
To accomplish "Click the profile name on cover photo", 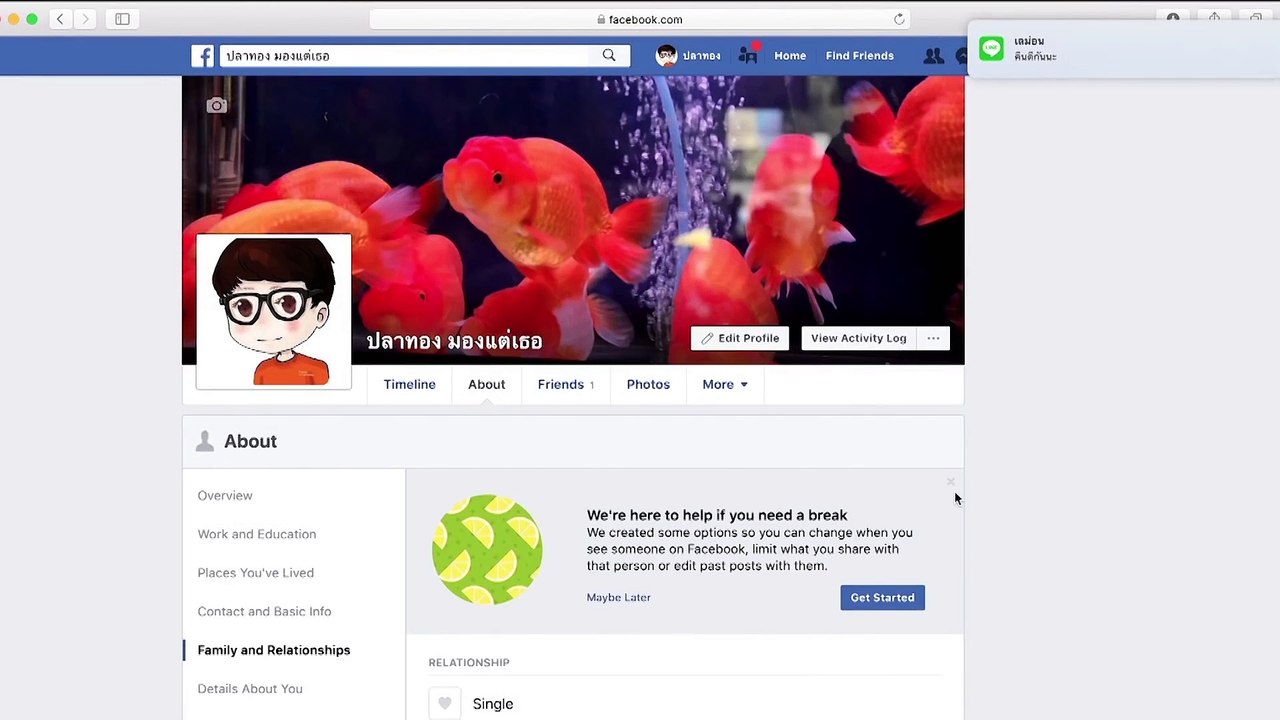I will pyautogui.click(x=454, y=341).
